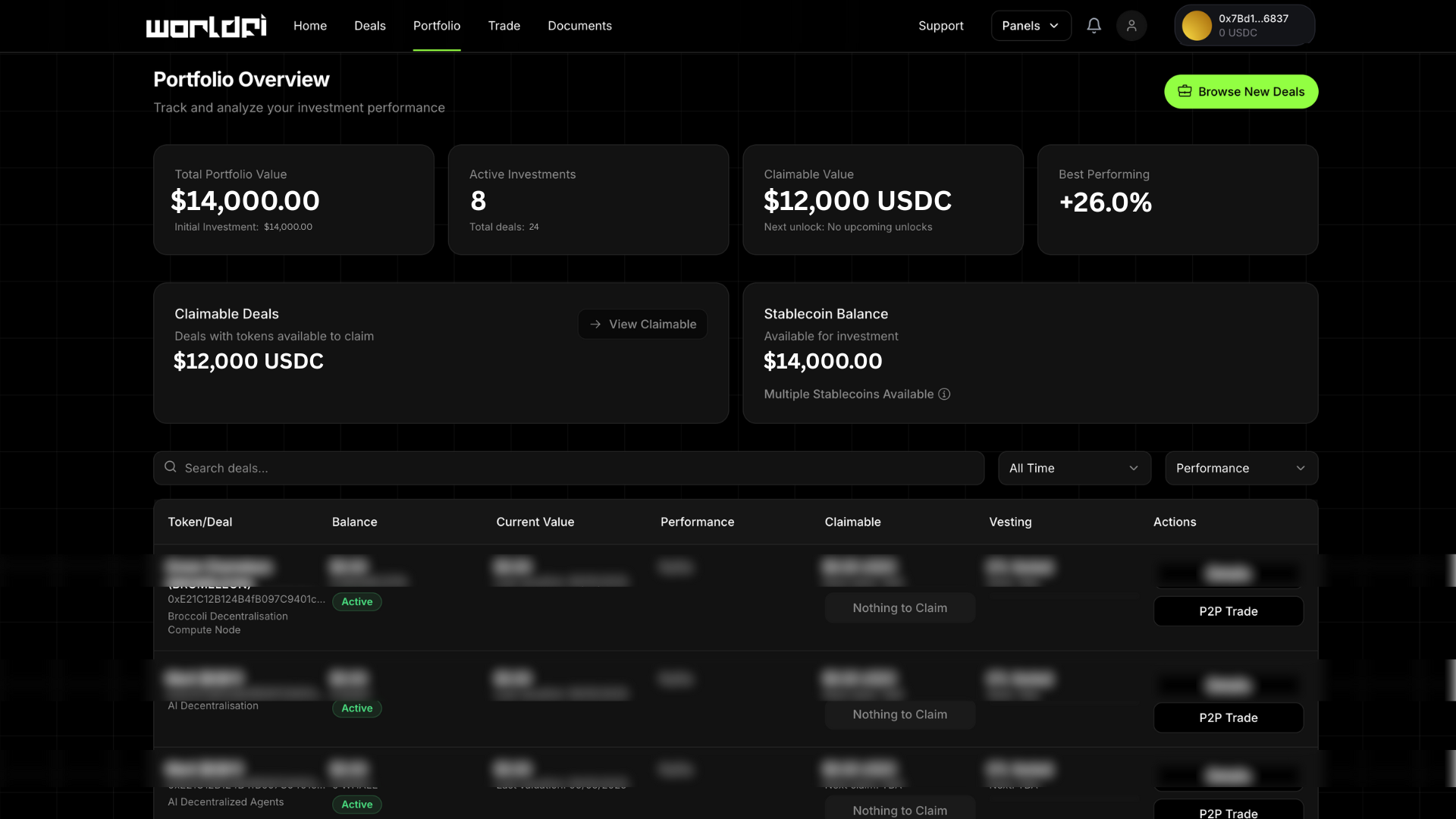The width and height of the screenshot is (1456, 819).
Task: Open the Performance sort dropdown
Action: [x=1241, y=469]
